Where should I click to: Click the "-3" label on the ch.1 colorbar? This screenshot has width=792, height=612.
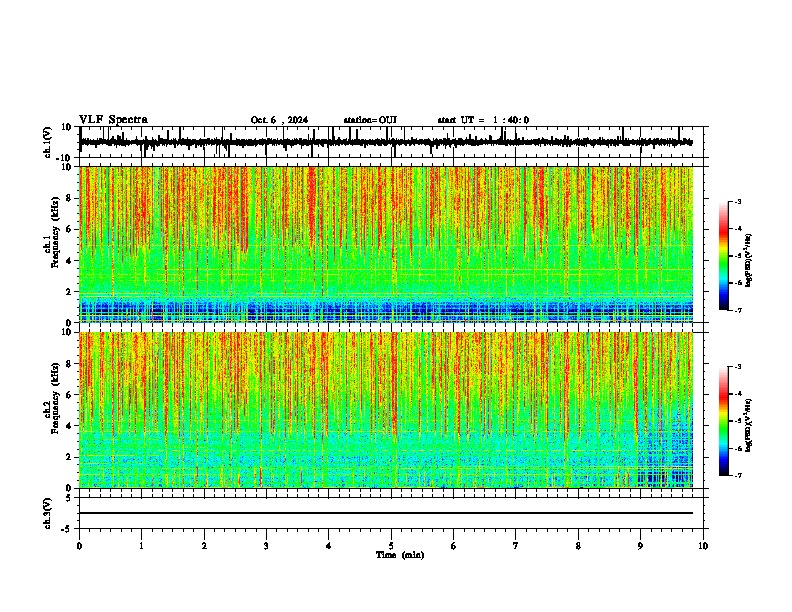click(x=737, y=201)
